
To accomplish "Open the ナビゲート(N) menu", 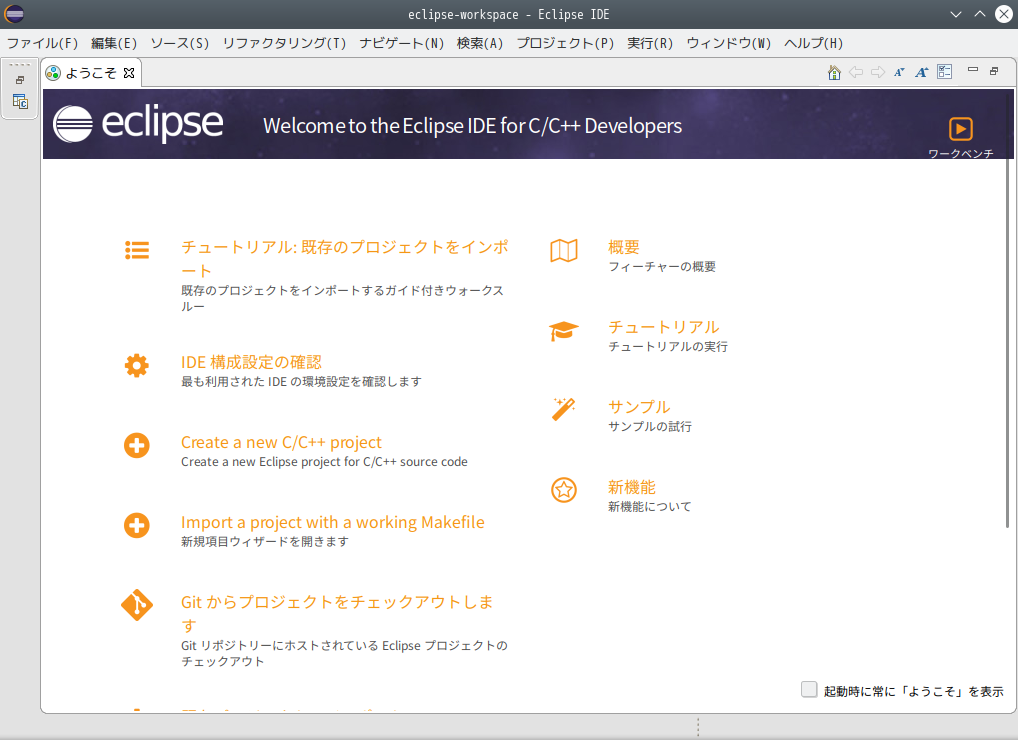I will [402, 43].
